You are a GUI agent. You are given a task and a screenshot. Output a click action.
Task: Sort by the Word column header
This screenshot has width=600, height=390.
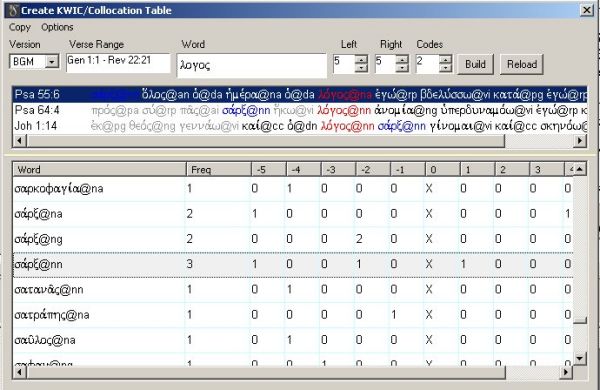99,169
